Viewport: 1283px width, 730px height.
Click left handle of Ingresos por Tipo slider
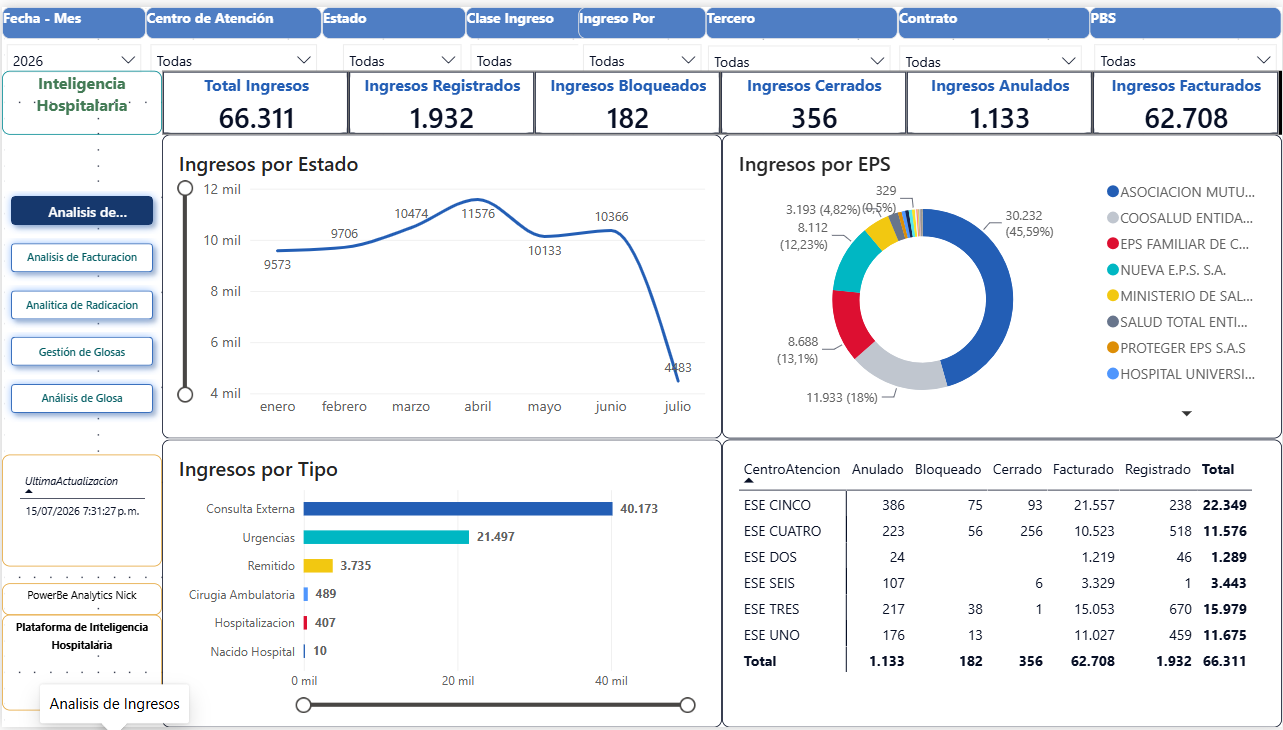pyautogui.click(x=304, y=705)
